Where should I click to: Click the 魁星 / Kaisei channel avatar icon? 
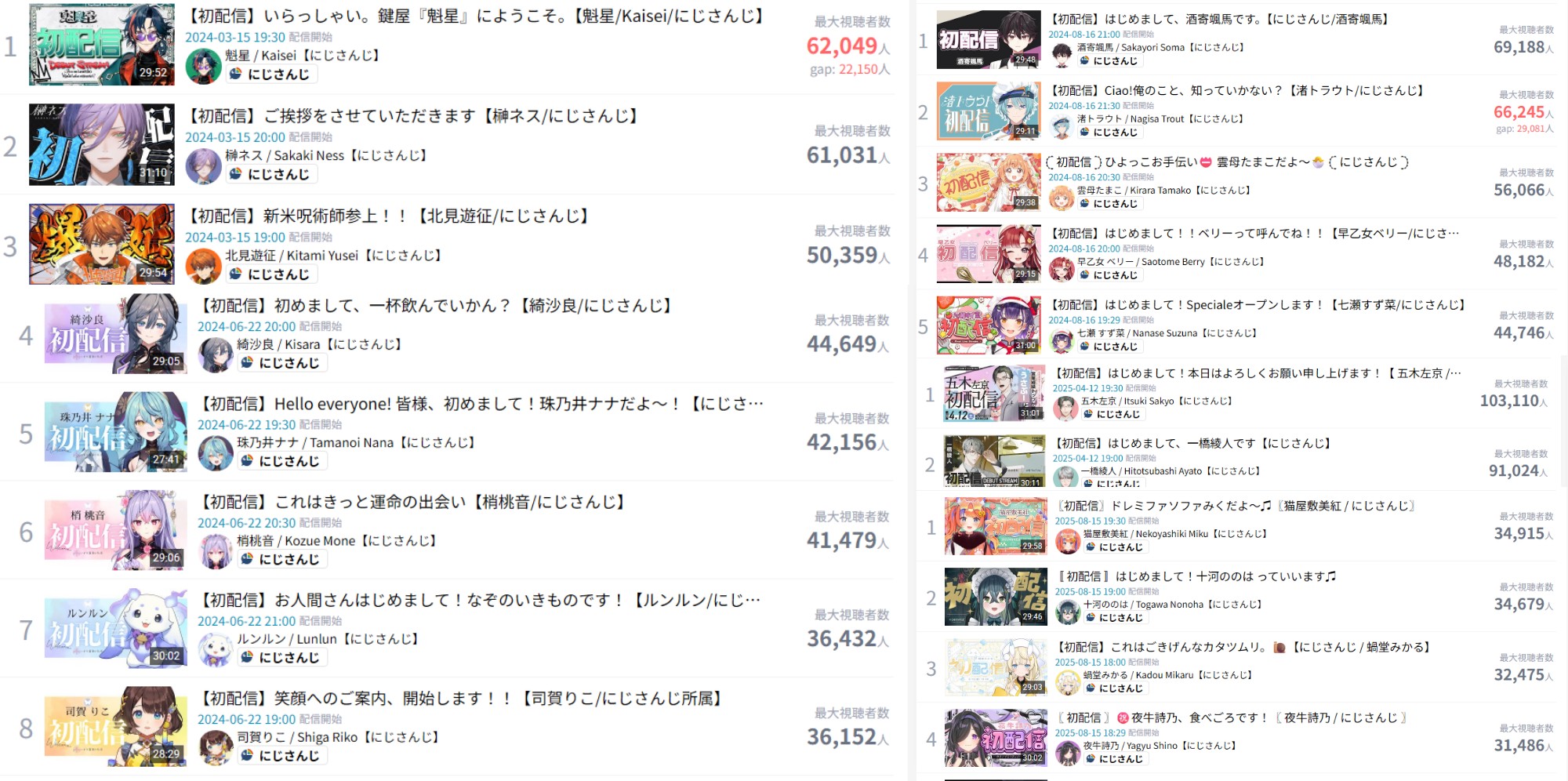point(203,66)
